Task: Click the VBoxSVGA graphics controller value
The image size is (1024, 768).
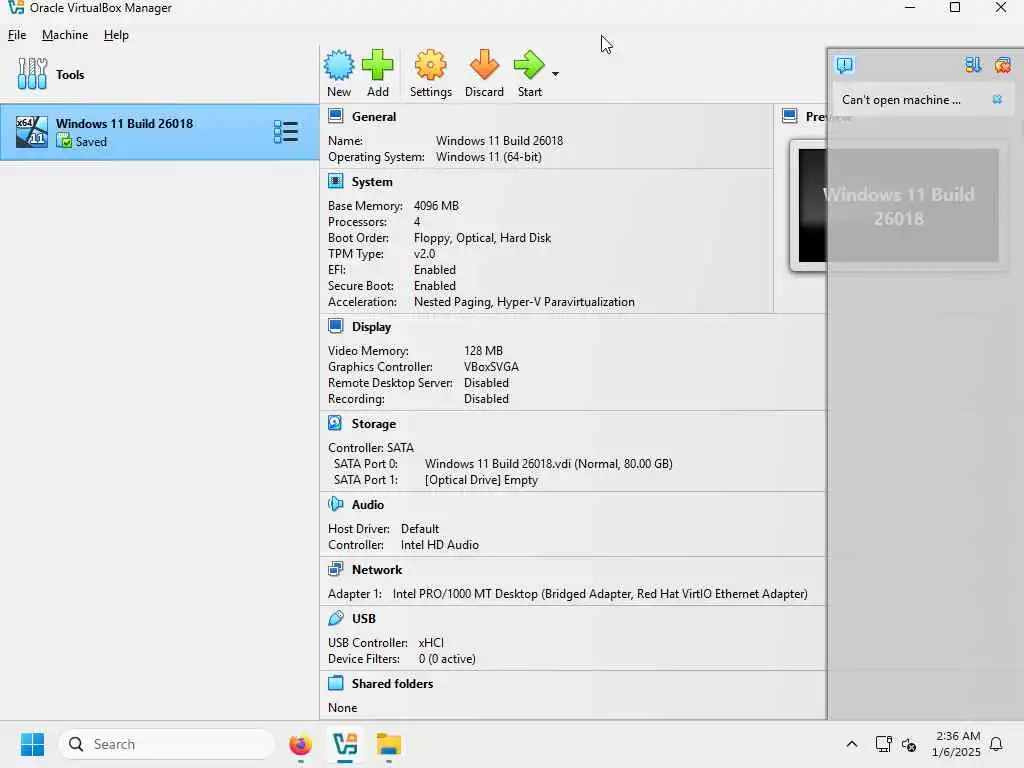Action: pos(491,367)
